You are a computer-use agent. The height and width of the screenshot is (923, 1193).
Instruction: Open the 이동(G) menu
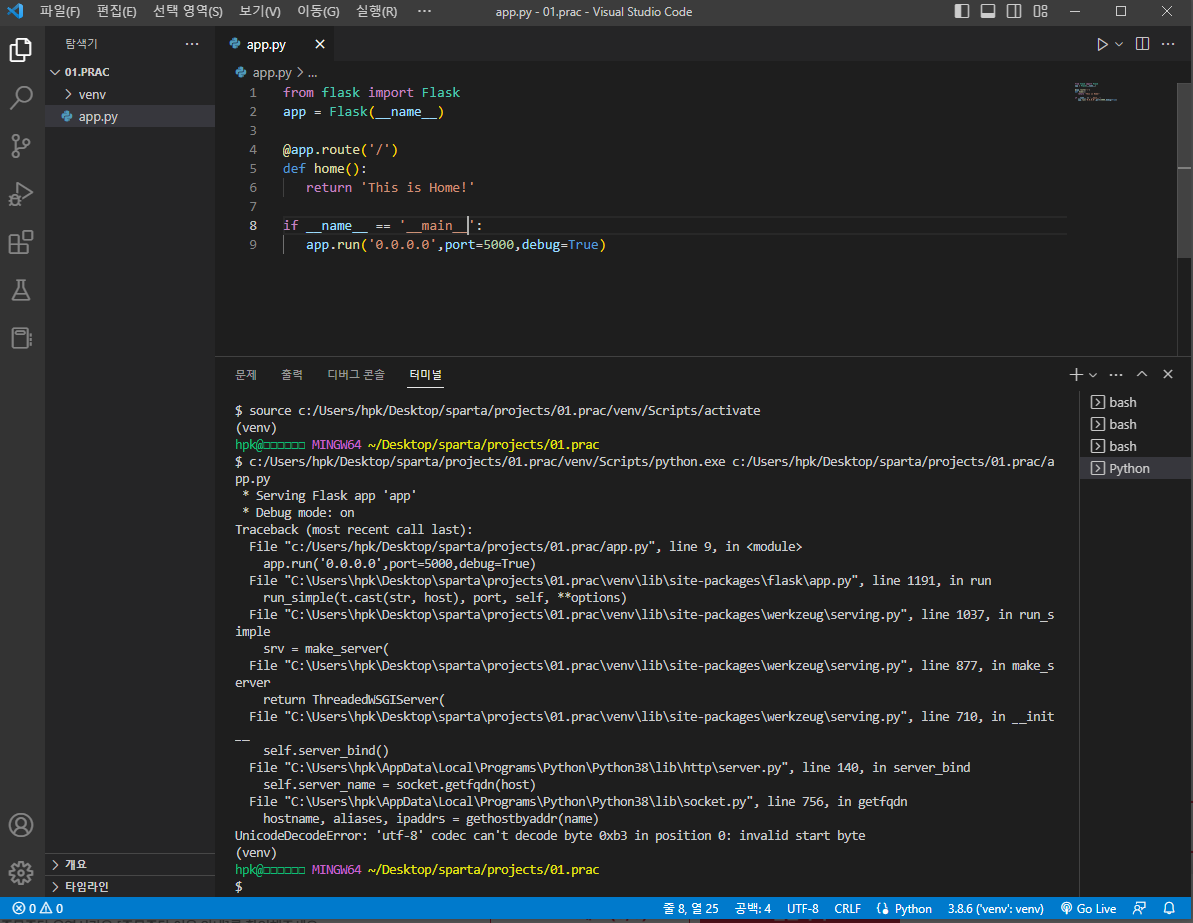[318, 11]
